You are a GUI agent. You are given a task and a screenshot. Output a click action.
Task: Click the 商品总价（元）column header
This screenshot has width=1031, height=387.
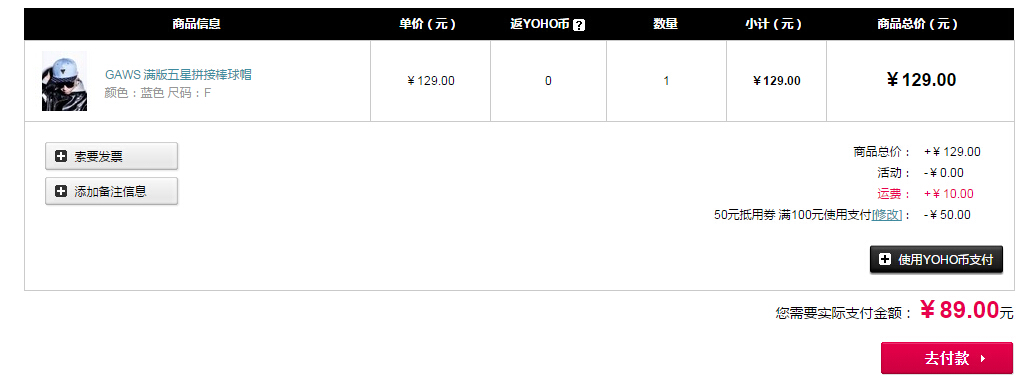(918, 24)
